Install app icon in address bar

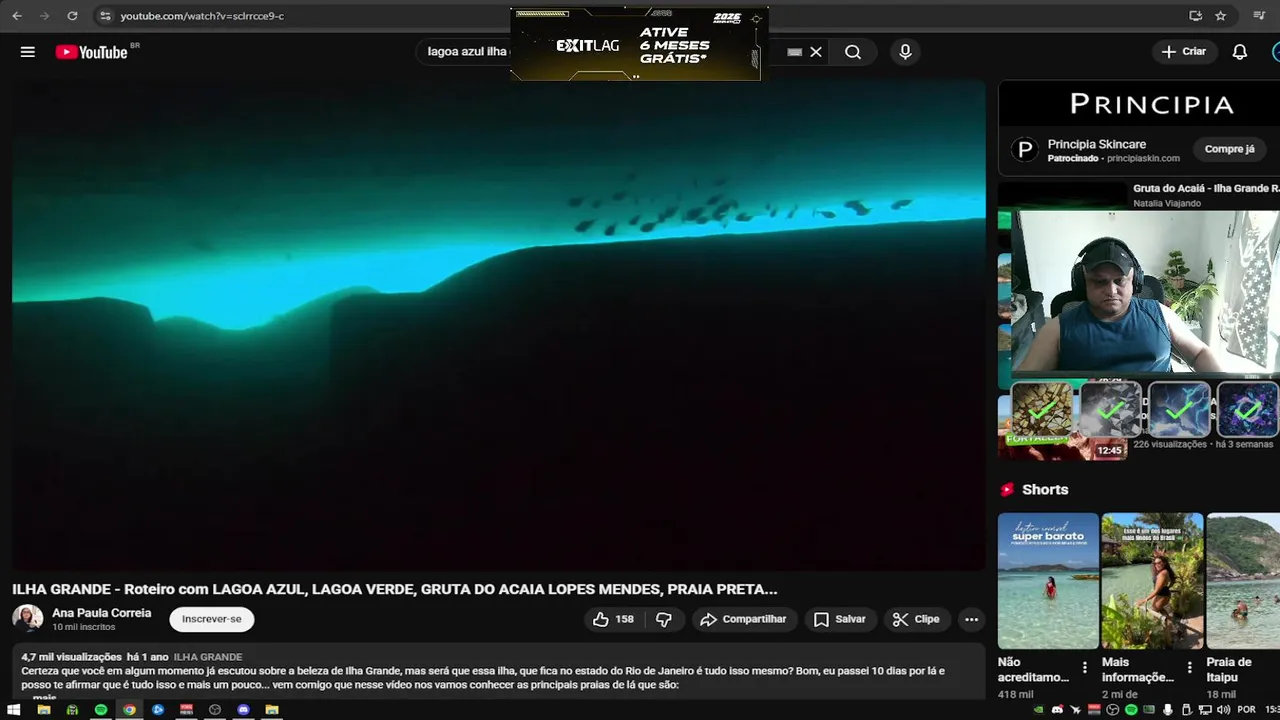click(1195, 16)
